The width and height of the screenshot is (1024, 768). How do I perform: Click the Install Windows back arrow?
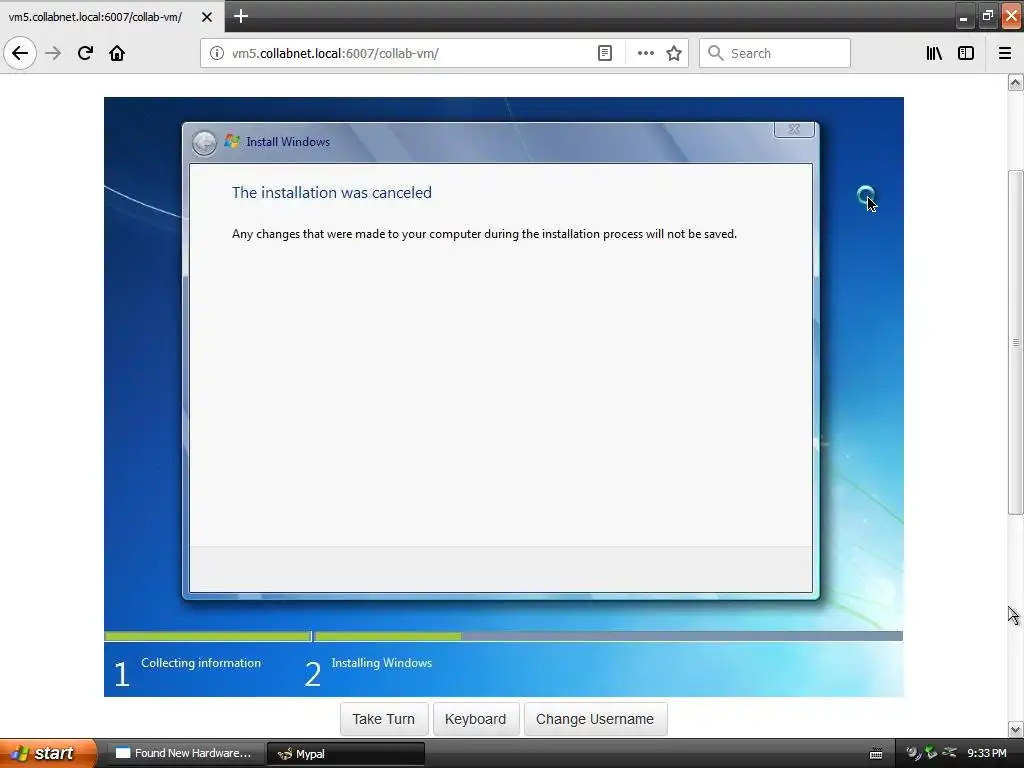pyautogui.click(x=204, y=143)
